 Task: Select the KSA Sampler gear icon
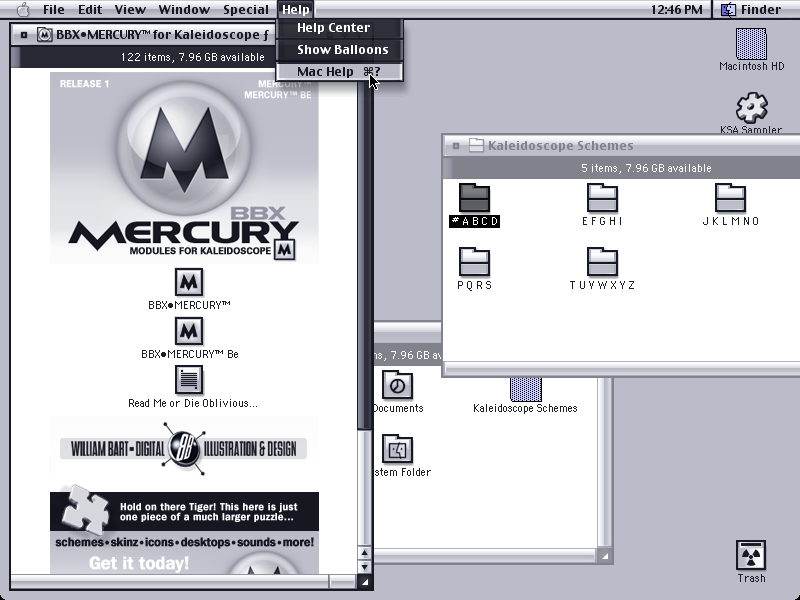click(x=751, y=108)
